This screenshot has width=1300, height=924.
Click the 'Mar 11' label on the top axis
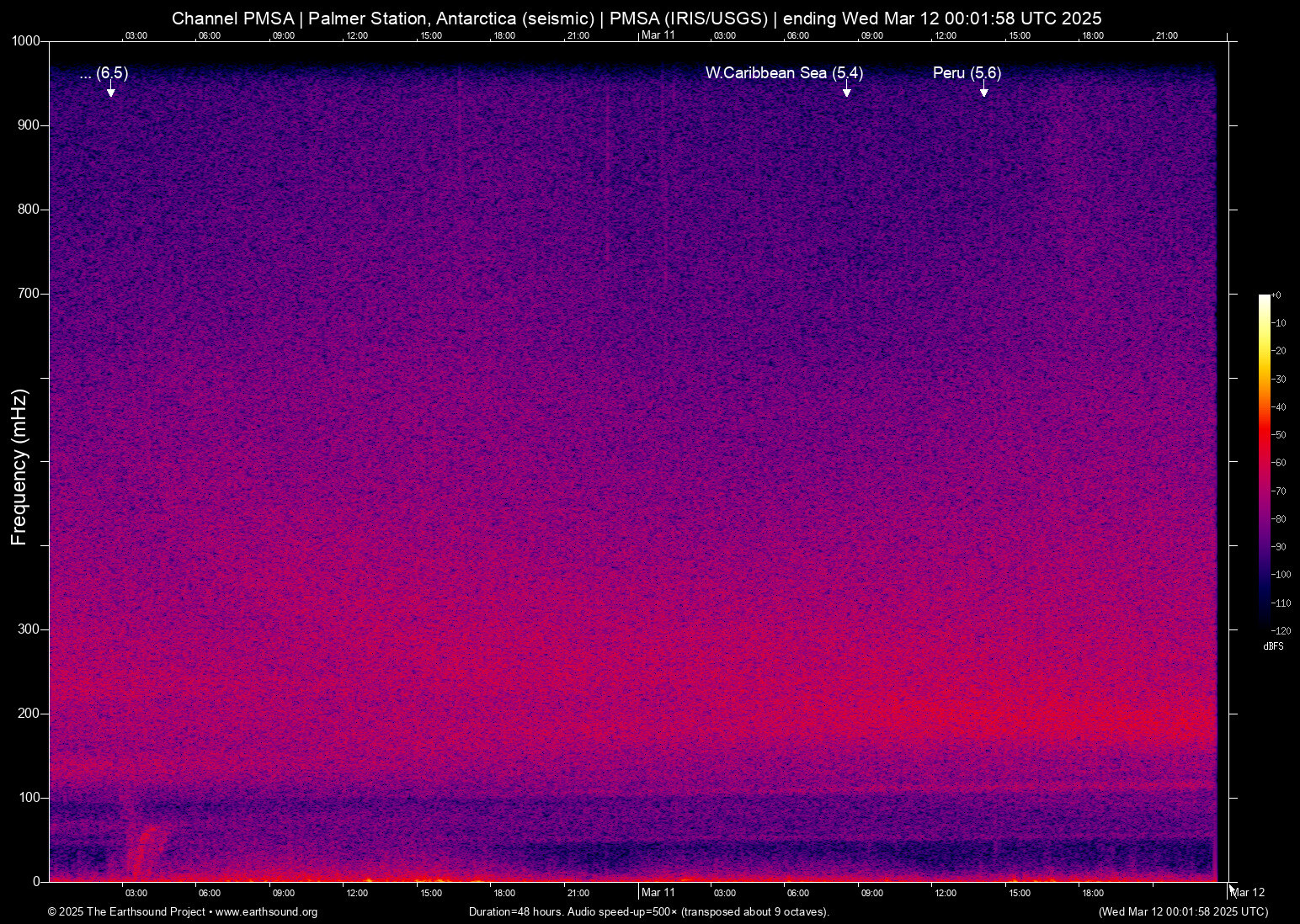658,35
